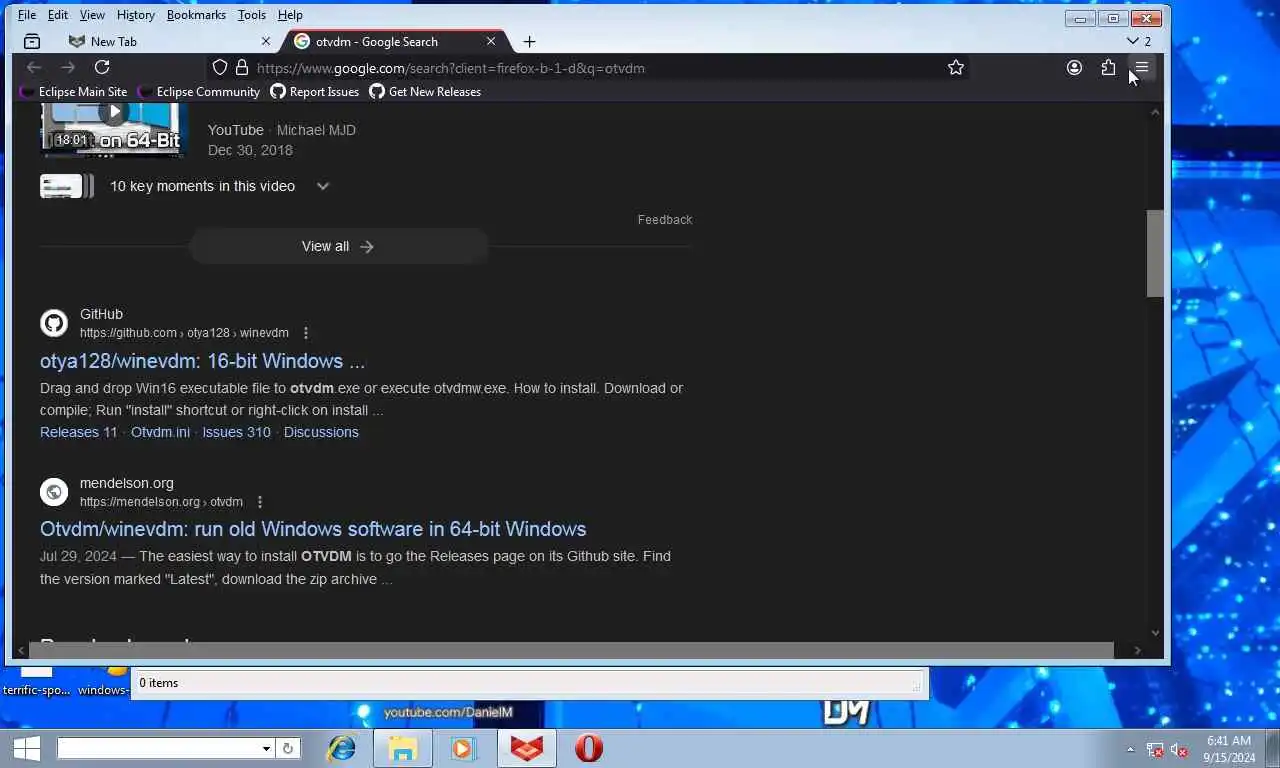Select the otvdm - Google Search tab
This screenshot has height=768, width=1280.
[x=395, y=41]
